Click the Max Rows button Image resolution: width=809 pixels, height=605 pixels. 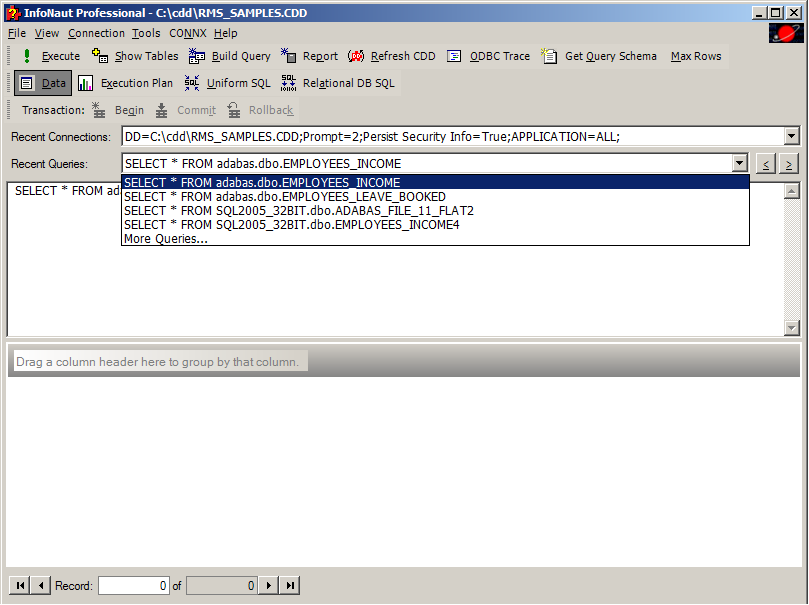pos(696,56)
